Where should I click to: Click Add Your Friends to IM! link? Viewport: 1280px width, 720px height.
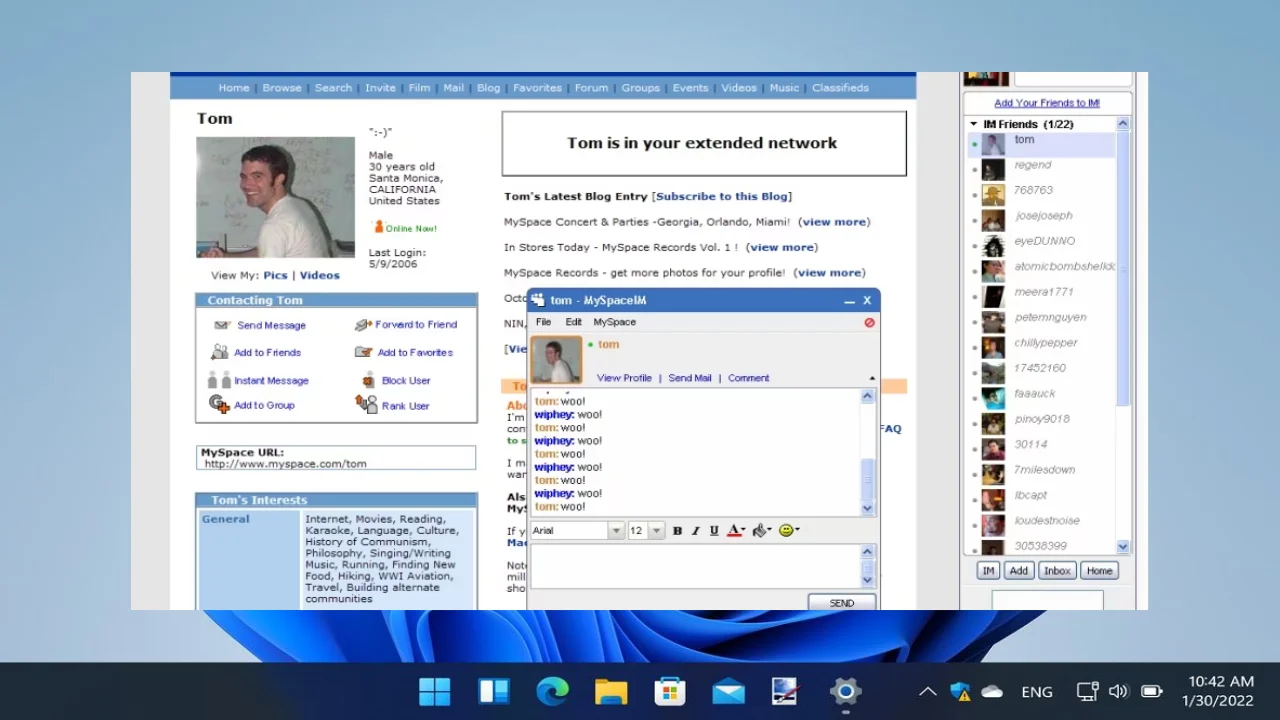coord(1047,103)
